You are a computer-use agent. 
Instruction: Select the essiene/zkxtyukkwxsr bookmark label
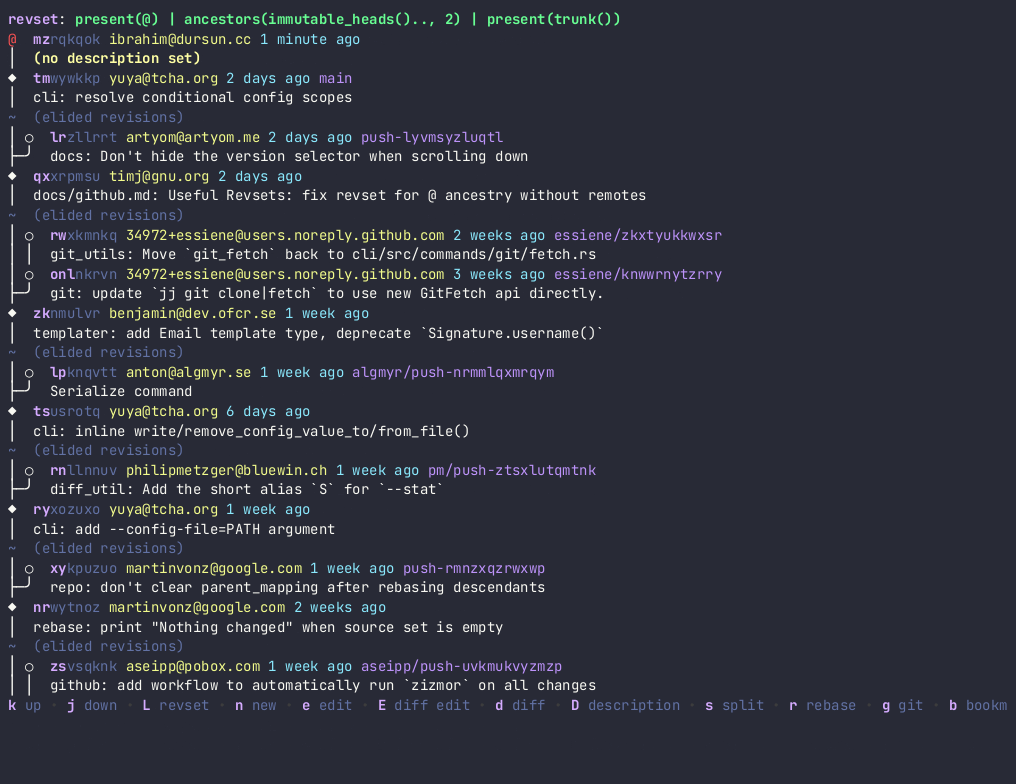[x=638, y=236]
